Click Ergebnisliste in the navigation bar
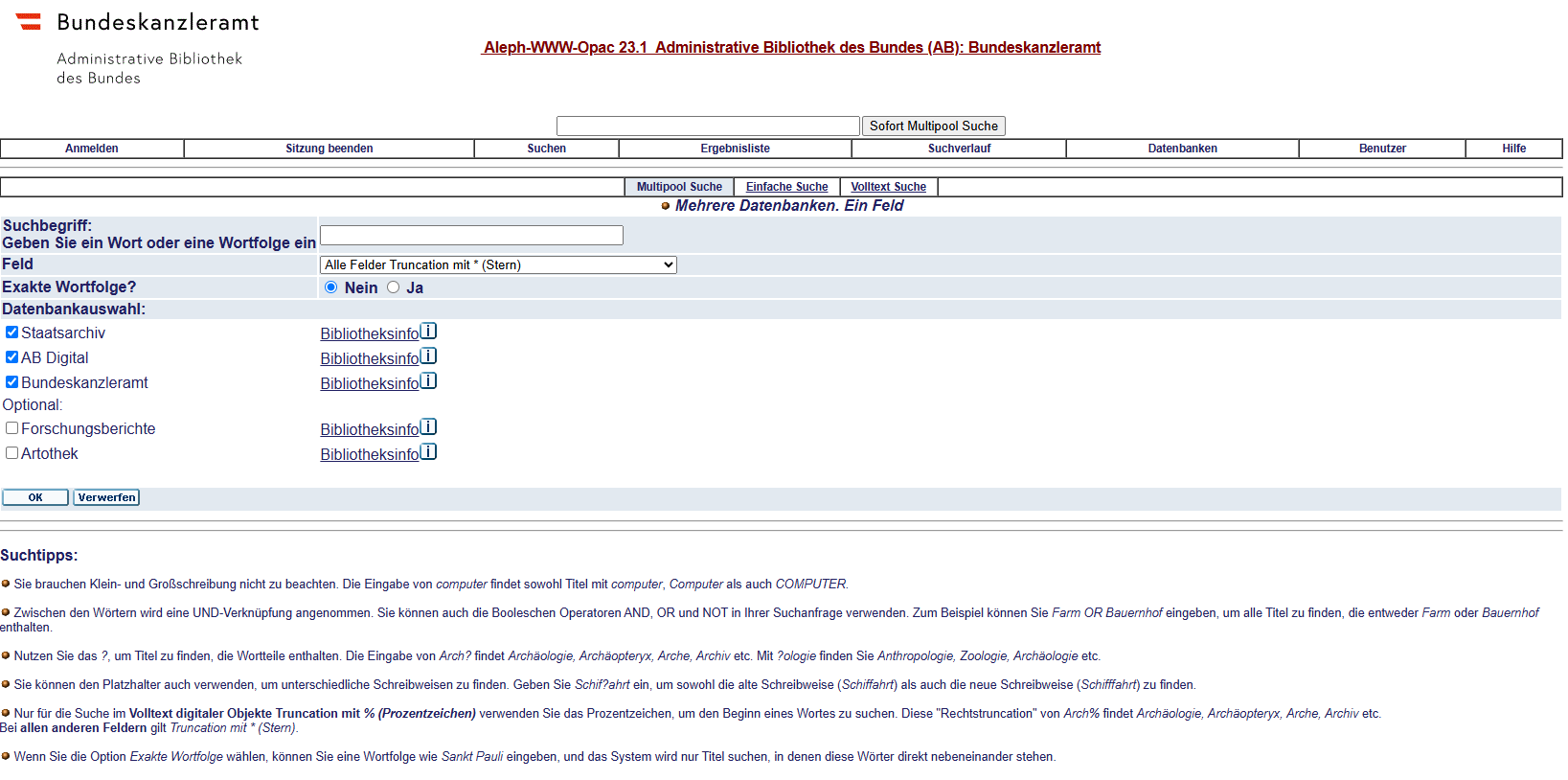The image size is (1568, 780). tap(735, 149)
